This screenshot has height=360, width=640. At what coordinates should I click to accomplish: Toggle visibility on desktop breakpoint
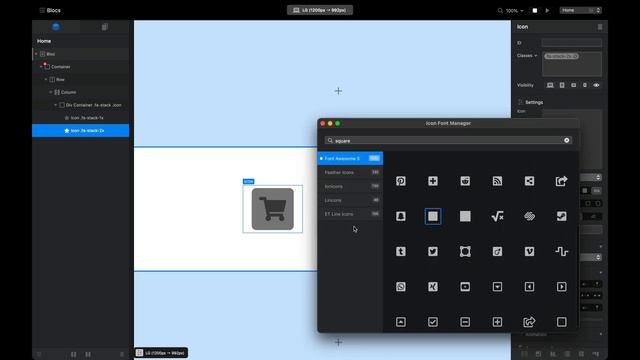(x=550, y=85)
